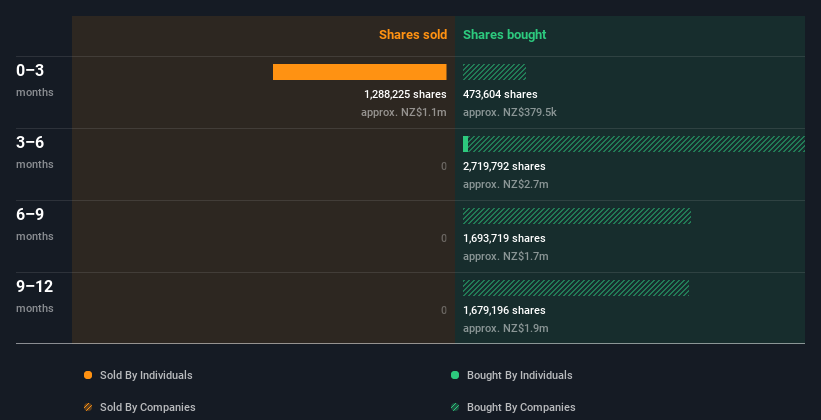The width and height of the screenshot is (821, 420).
Task: Select the 1,693,719 shares value
Action: pos(504,238)
